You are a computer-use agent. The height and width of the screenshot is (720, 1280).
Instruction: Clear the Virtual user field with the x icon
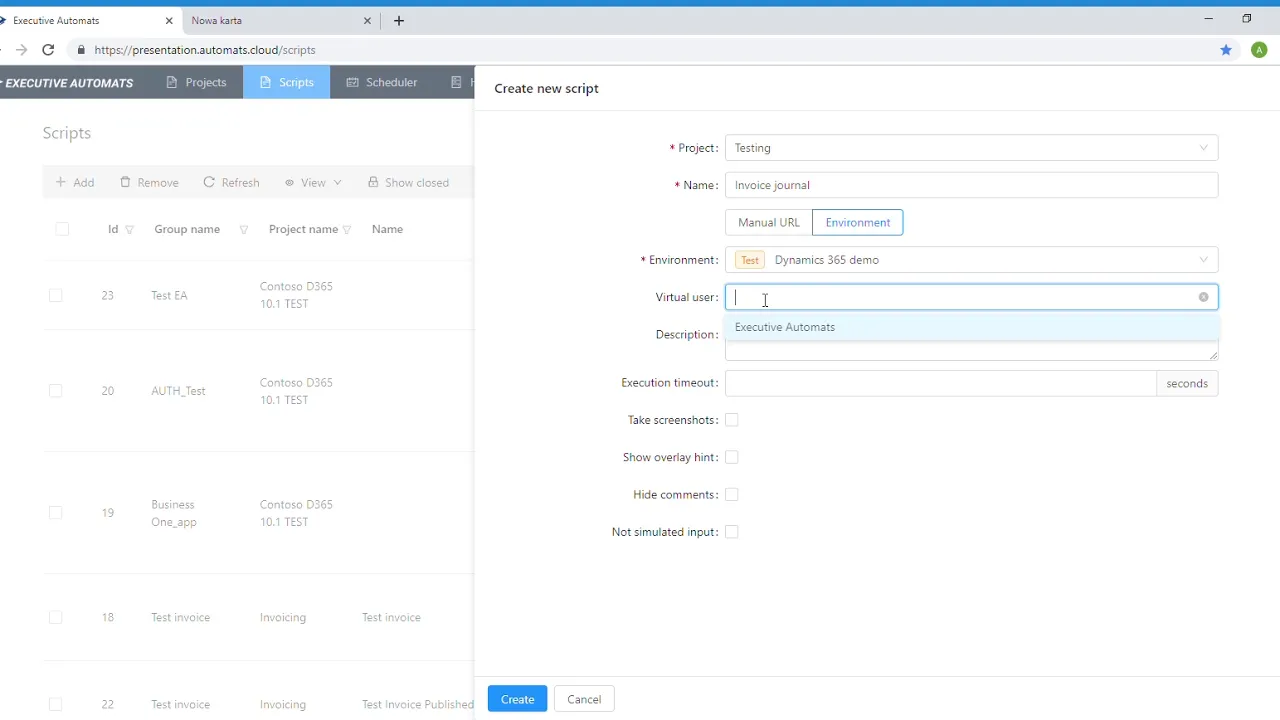1203,297
